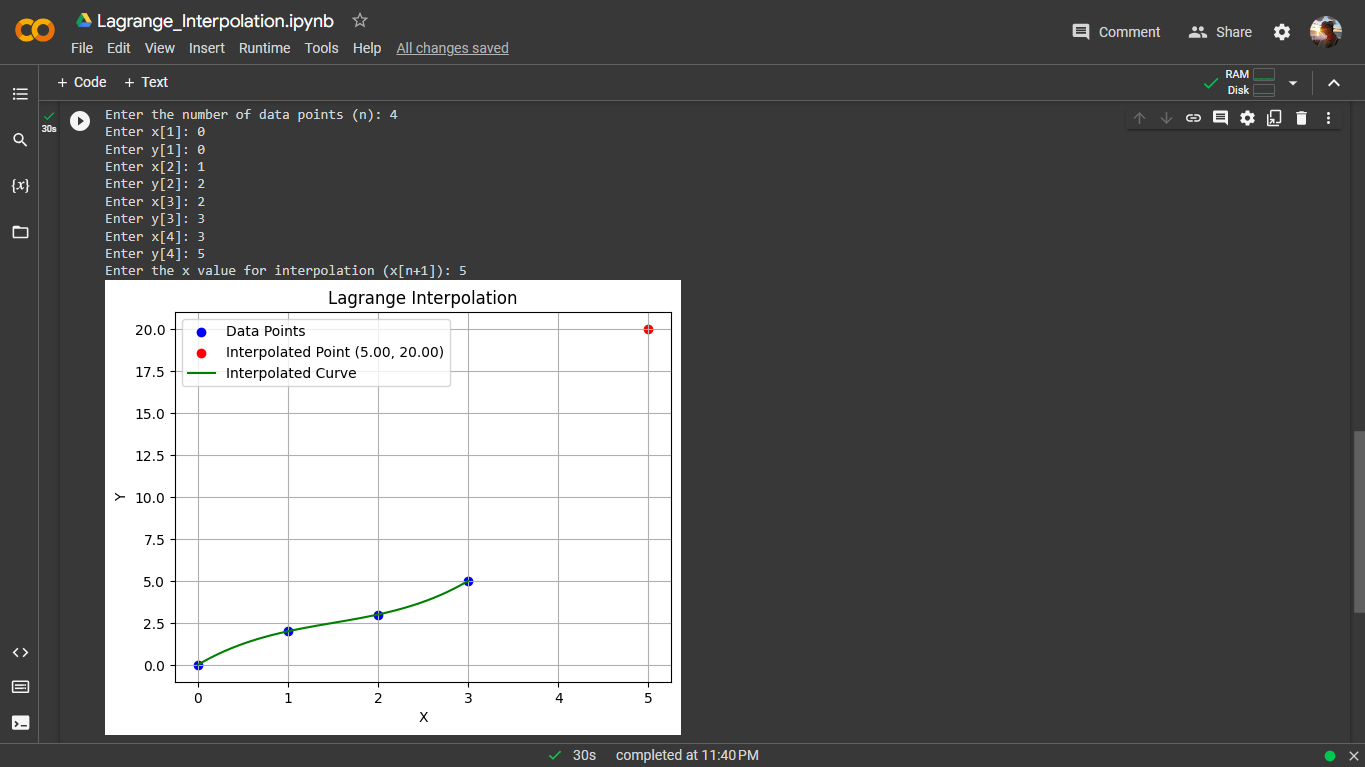Mirror cell in tab icon
This screenshot has width=1365, height=767.
click(x=1274, y=118)
